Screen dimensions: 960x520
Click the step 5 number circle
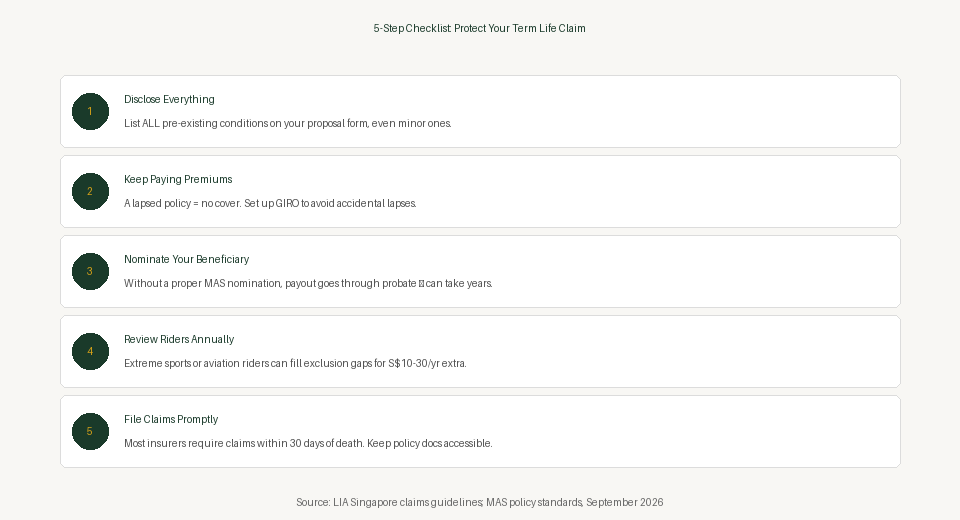coord(90,432)
